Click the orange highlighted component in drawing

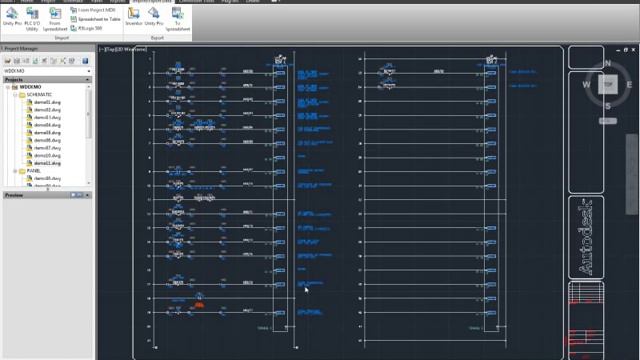click(x=199, y=305)
